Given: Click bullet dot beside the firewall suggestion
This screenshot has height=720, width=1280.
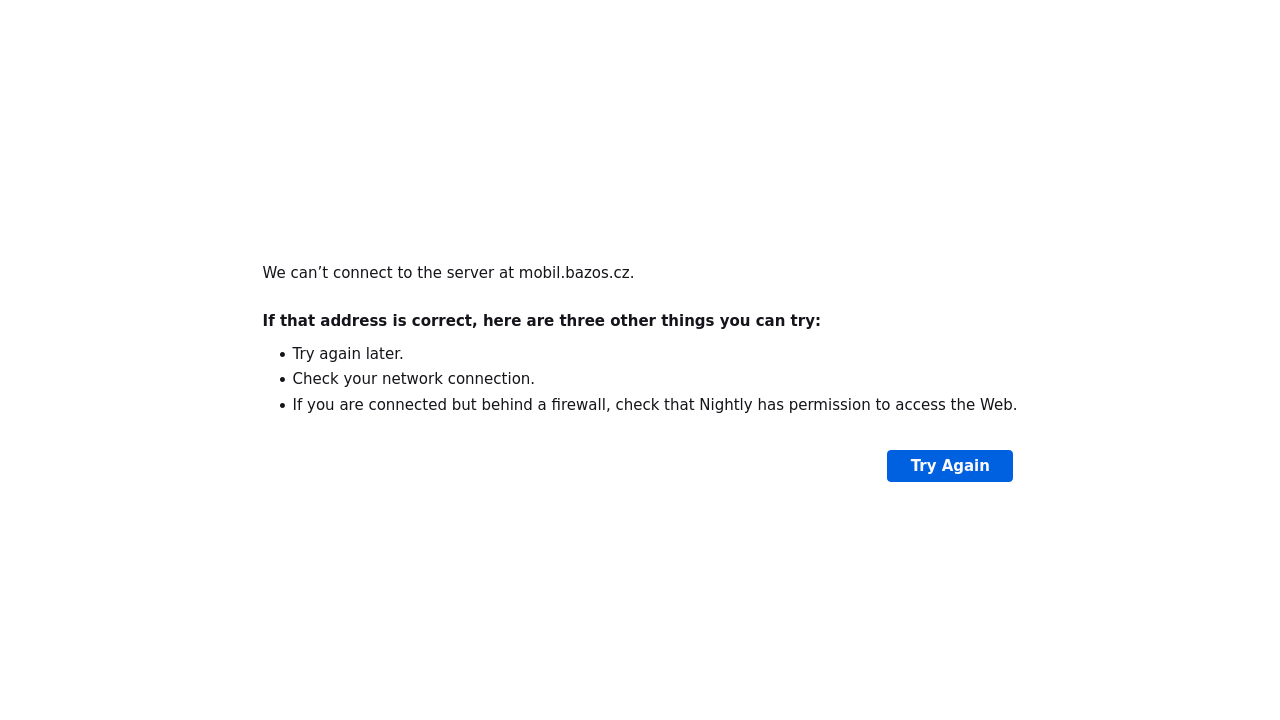Looking at the screenshot, I should 282,406.
